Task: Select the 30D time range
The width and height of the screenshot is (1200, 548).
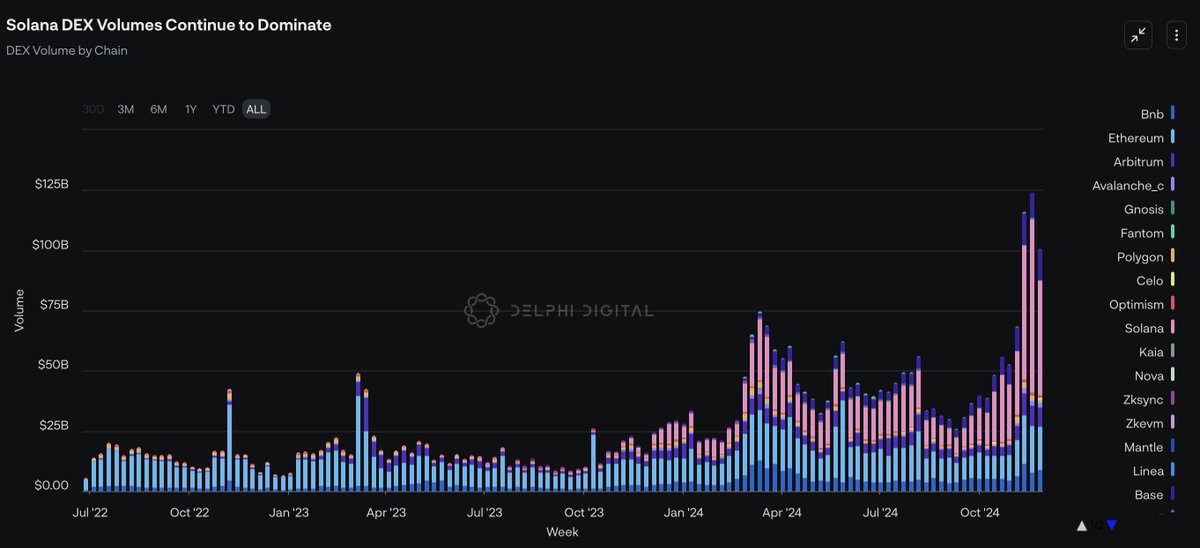Action: pyautogui.click(x=93, y=109)
